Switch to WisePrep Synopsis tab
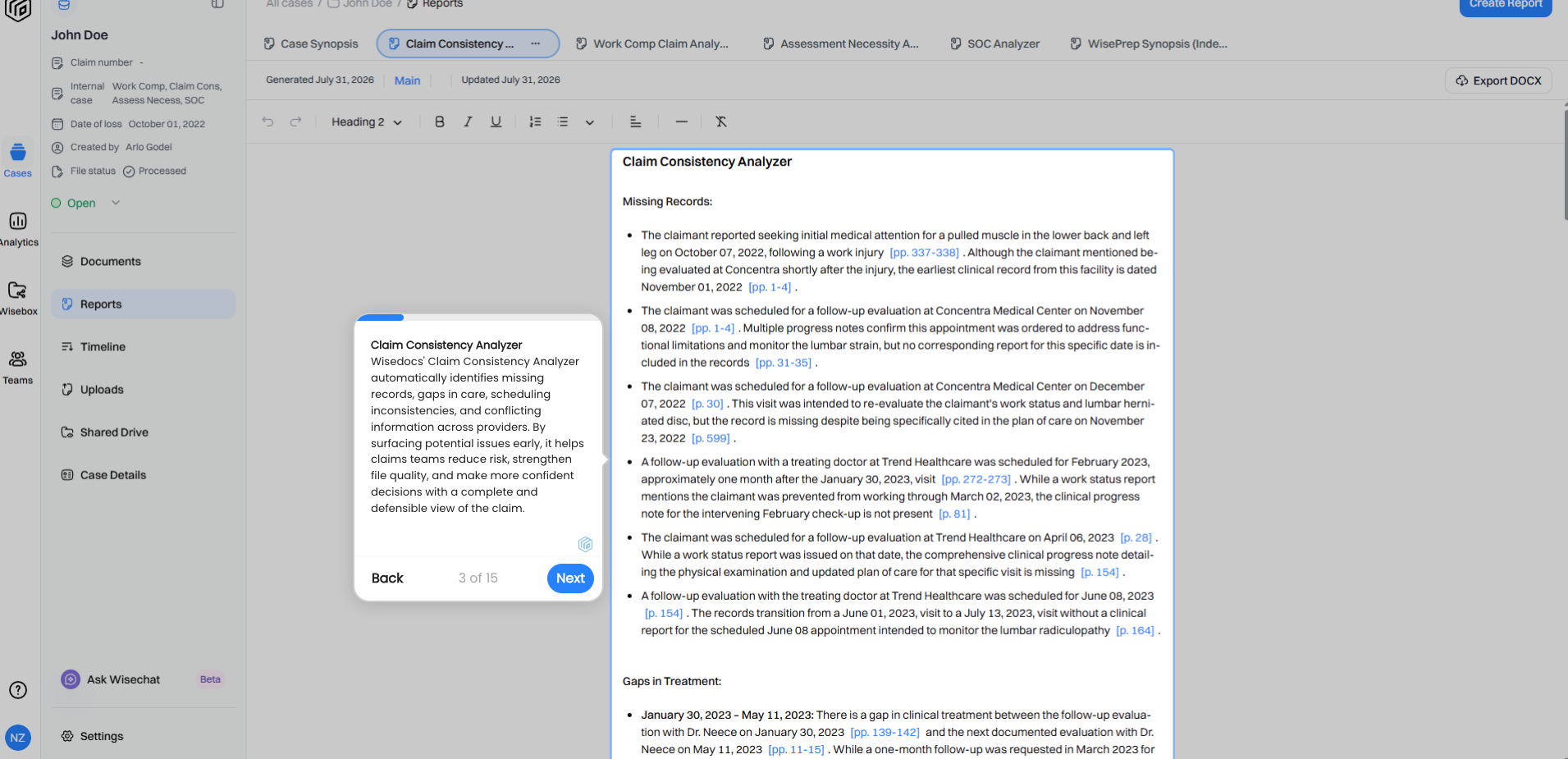The image size is (1568, 759). coord(1149,43)
